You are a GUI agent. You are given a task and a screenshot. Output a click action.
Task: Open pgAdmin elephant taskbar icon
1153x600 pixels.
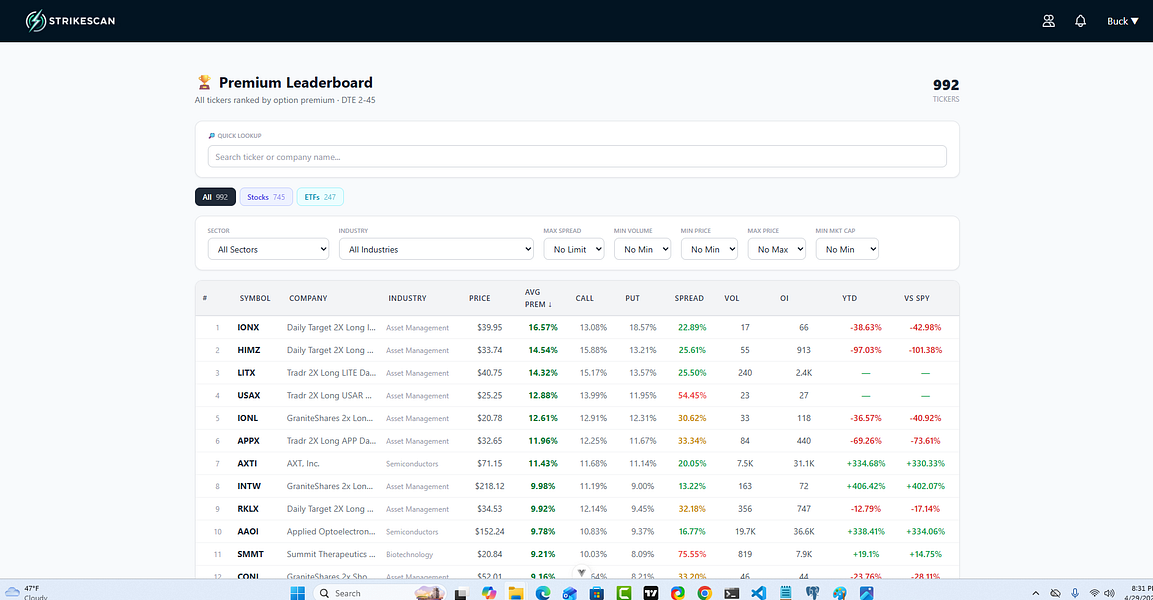click(813, 593)
